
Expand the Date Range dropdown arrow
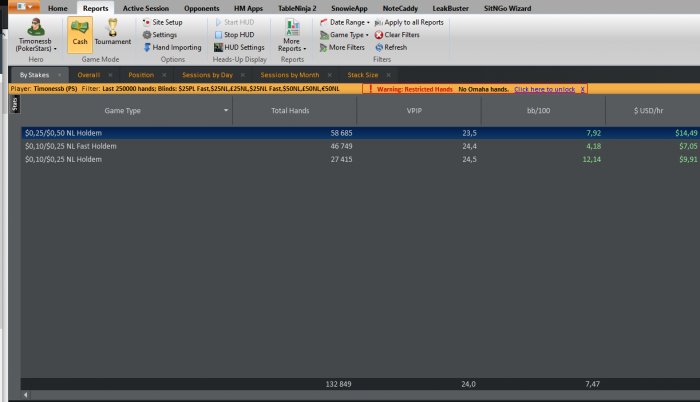pos(368,22)
